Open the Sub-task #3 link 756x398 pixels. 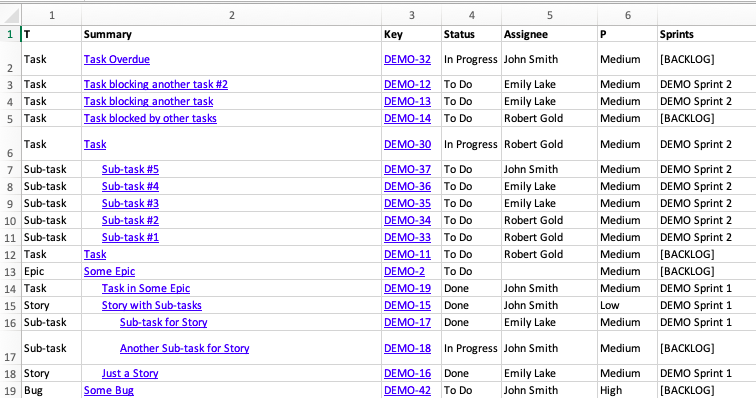click(130, 203)
